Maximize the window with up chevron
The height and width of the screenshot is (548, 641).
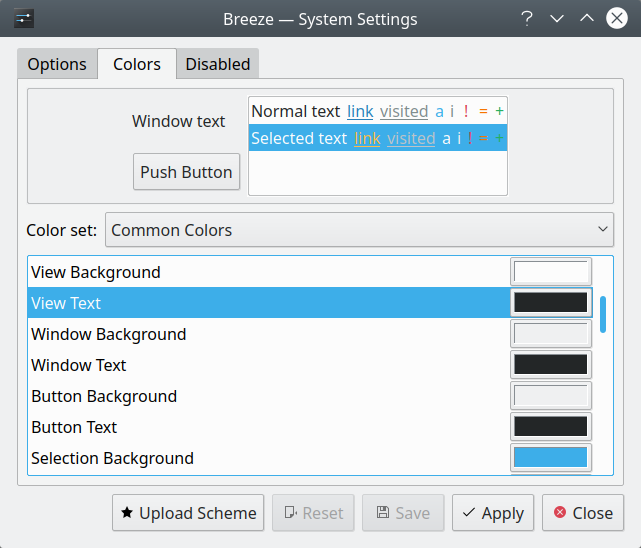[587, 19]
